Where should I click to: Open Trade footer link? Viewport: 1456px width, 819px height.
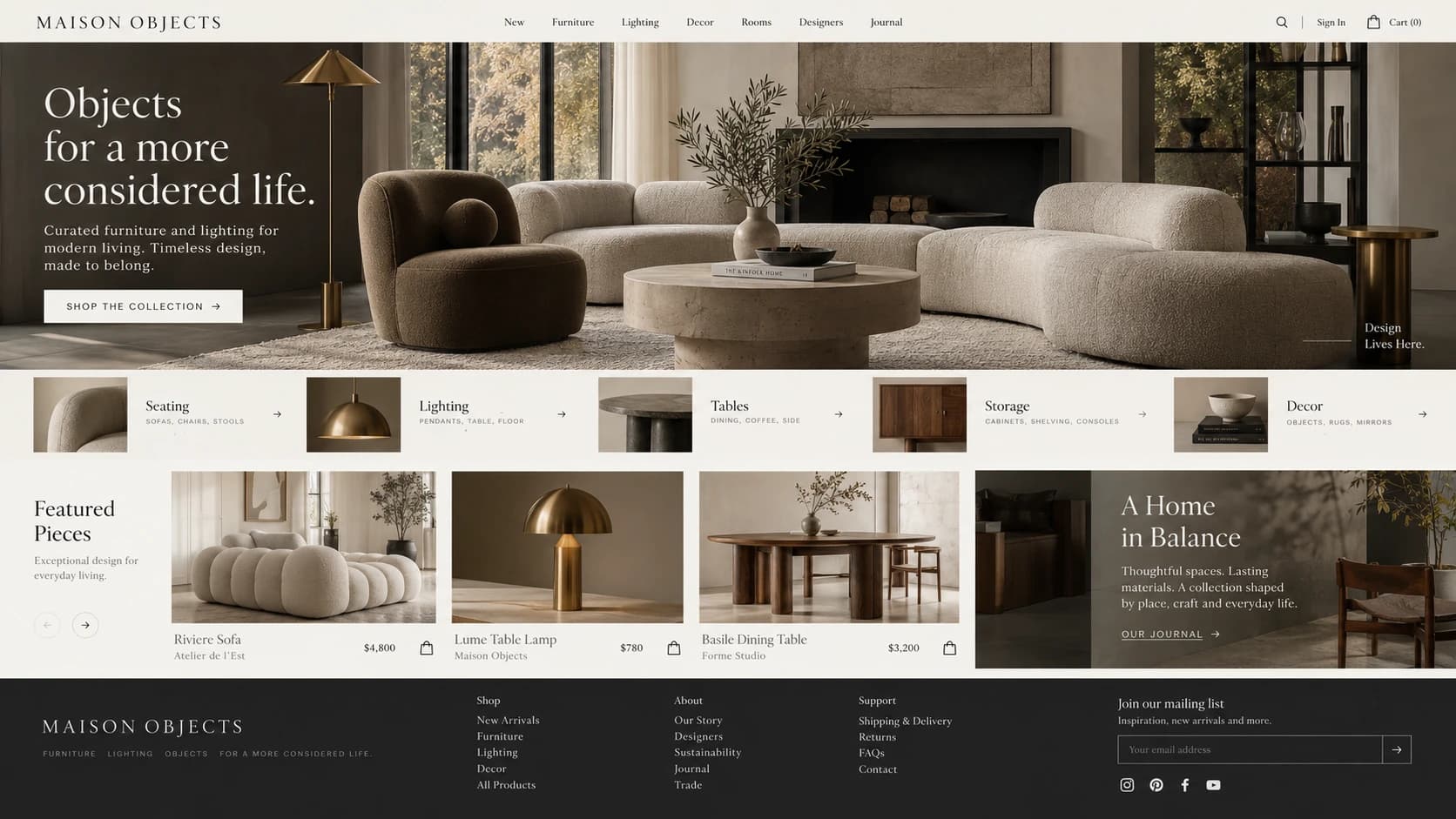688,785
